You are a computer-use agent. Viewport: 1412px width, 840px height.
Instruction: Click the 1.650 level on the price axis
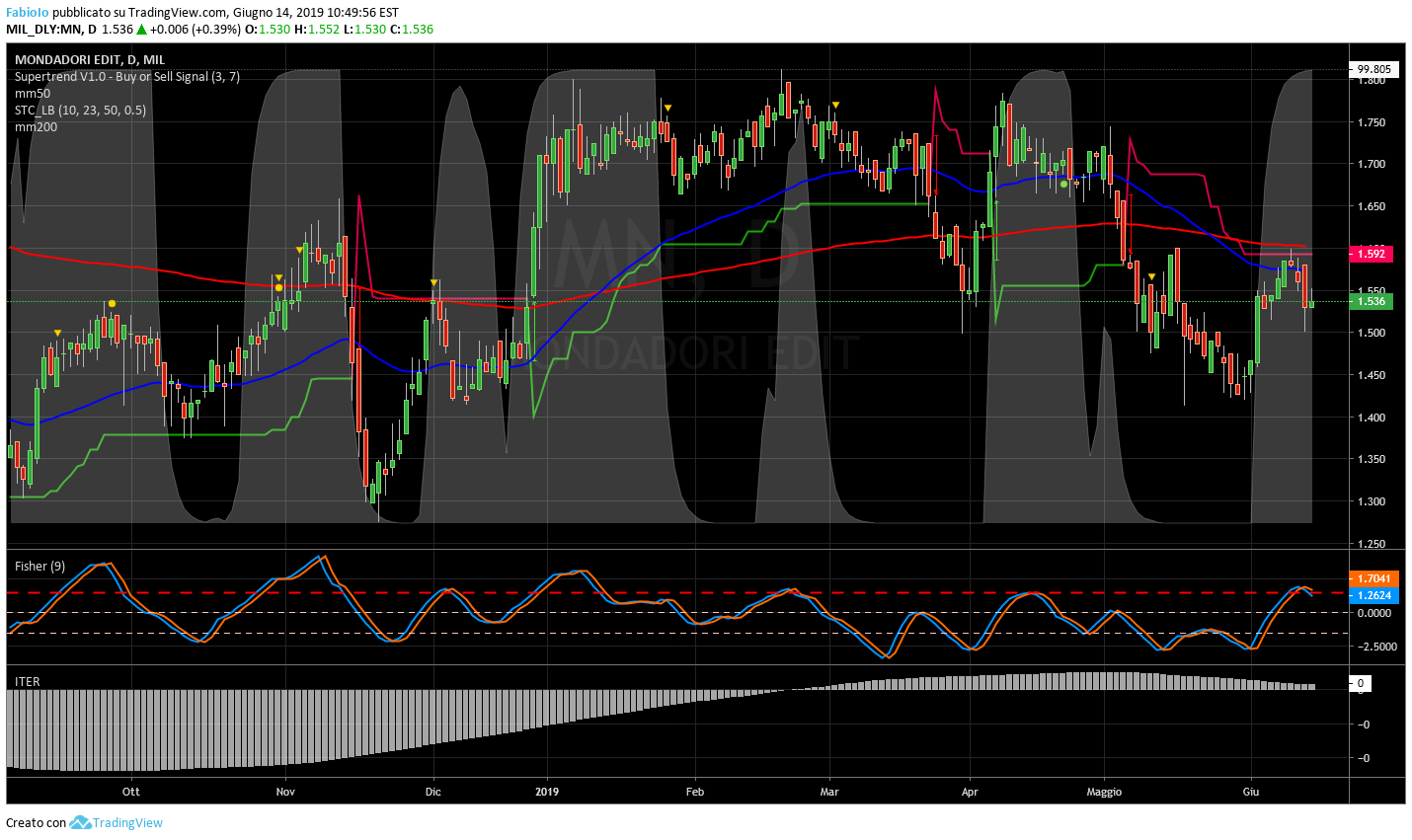pos(1371,207)
